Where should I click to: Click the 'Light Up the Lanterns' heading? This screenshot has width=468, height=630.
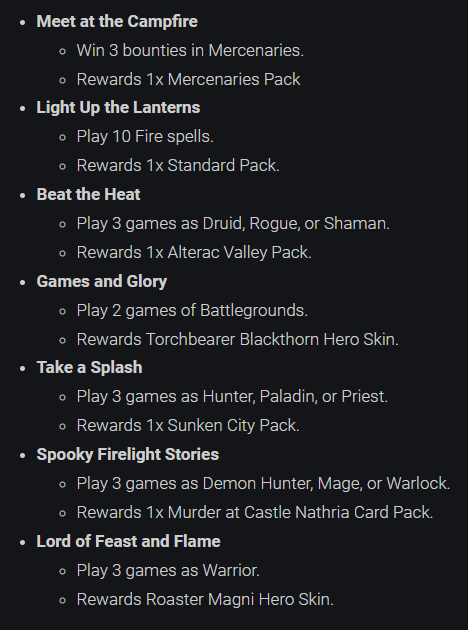tap(118, 108)
